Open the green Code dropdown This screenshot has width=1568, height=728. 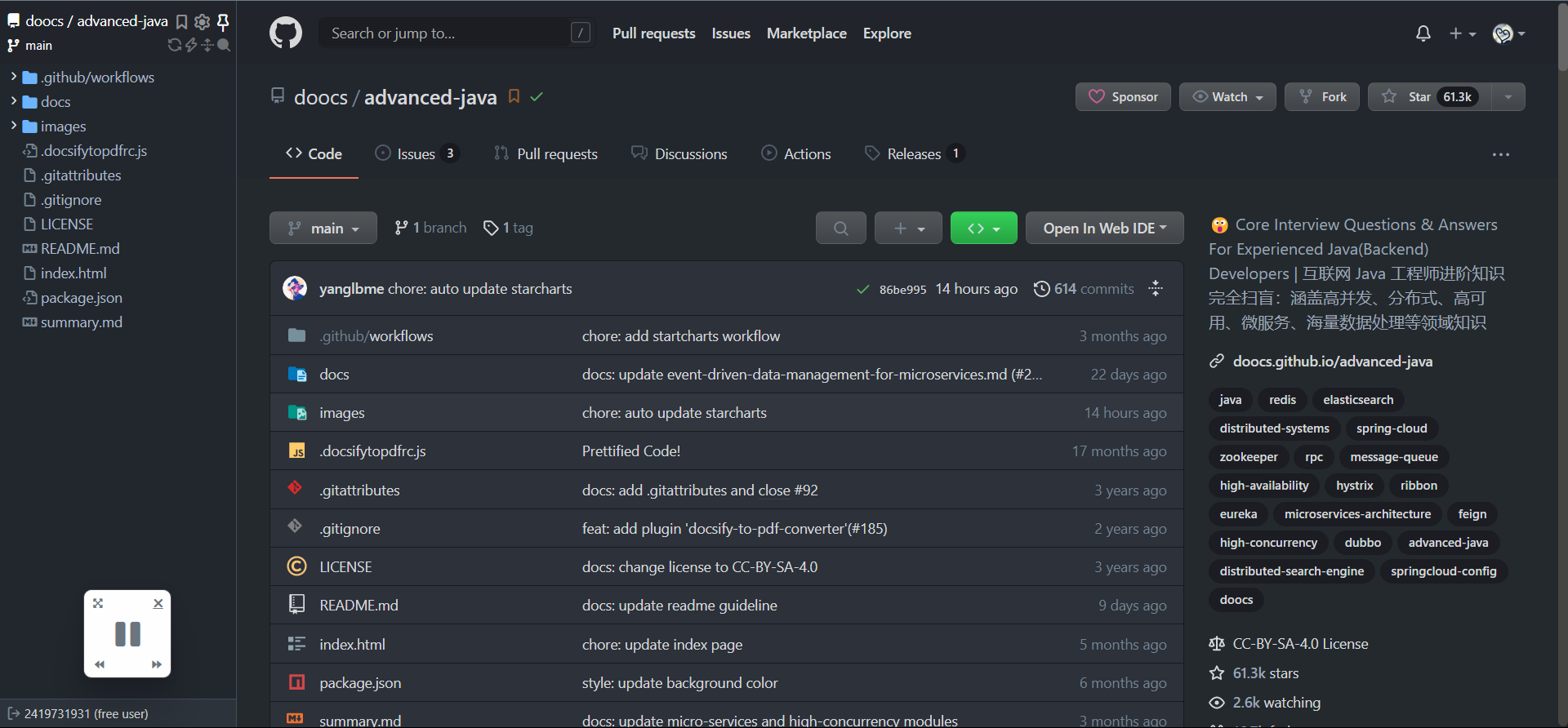(x=984, y=228)
